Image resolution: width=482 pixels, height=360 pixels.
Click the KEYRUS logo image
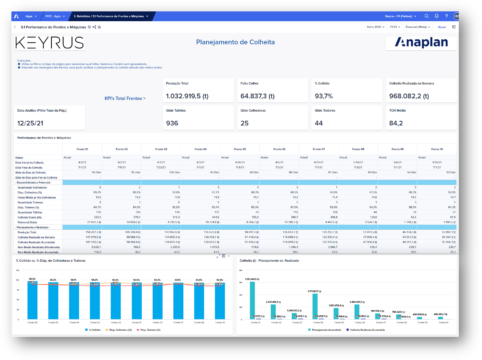(50, 43)
